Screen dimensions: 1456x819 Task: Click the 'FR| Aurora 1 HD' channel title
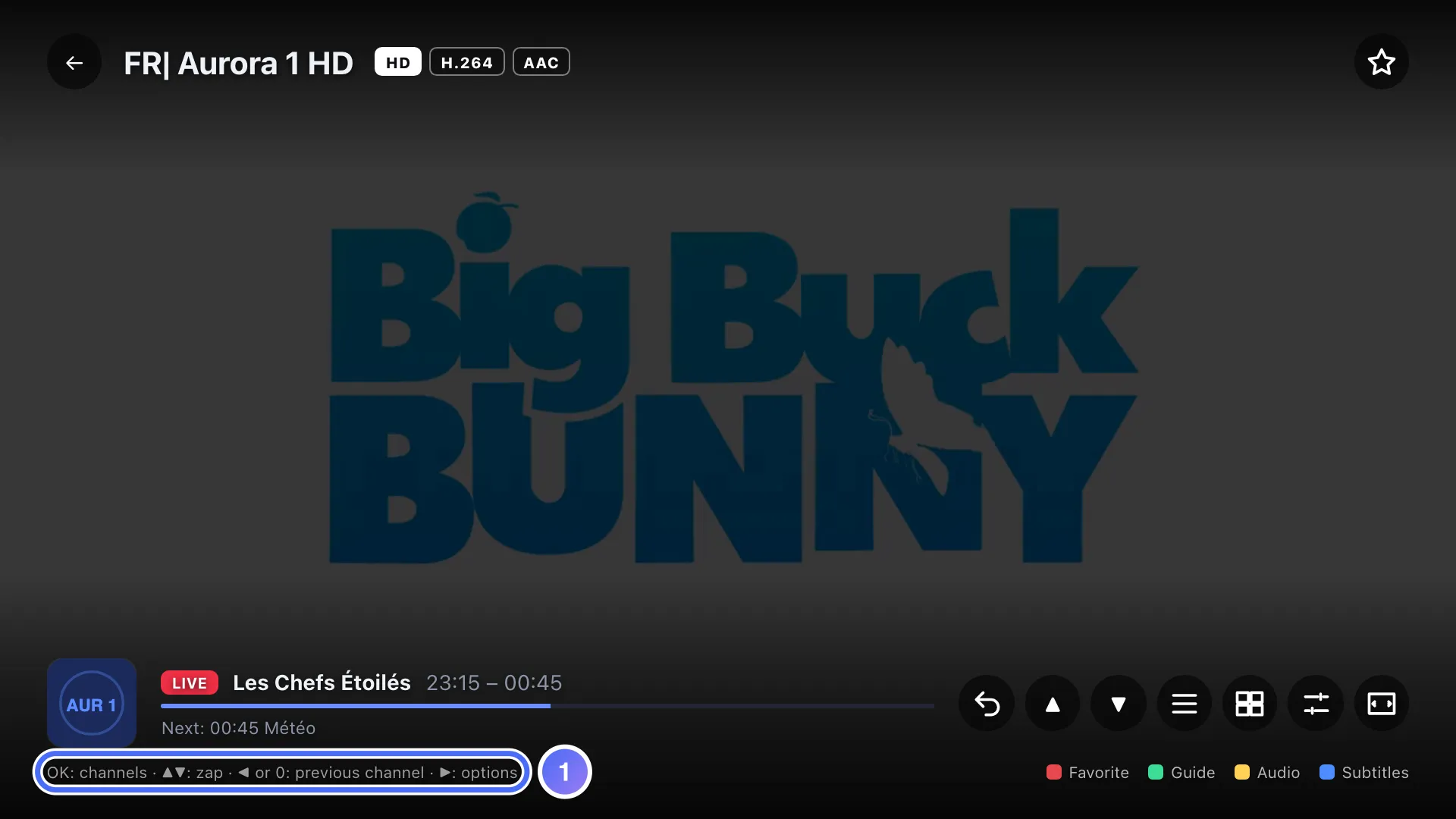click(238, 63)
